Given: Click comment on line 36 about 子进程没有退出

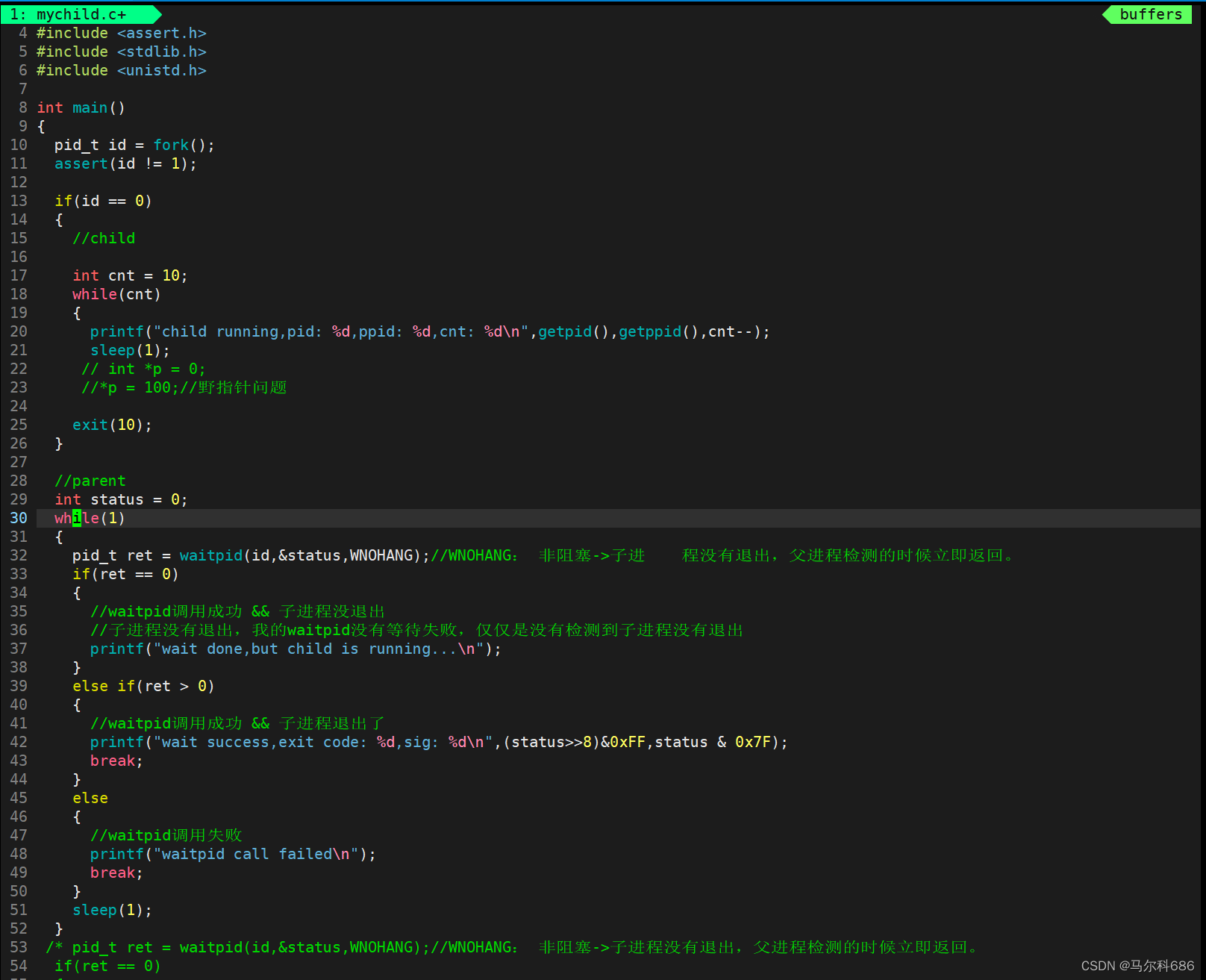Looking at the screenshot, I should point(416,630).
